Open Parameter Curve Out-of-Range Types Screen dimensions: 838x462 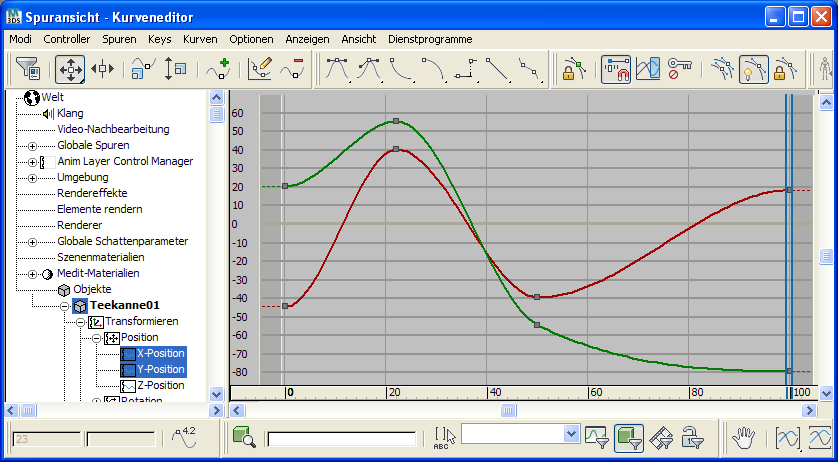pos(648,69)
